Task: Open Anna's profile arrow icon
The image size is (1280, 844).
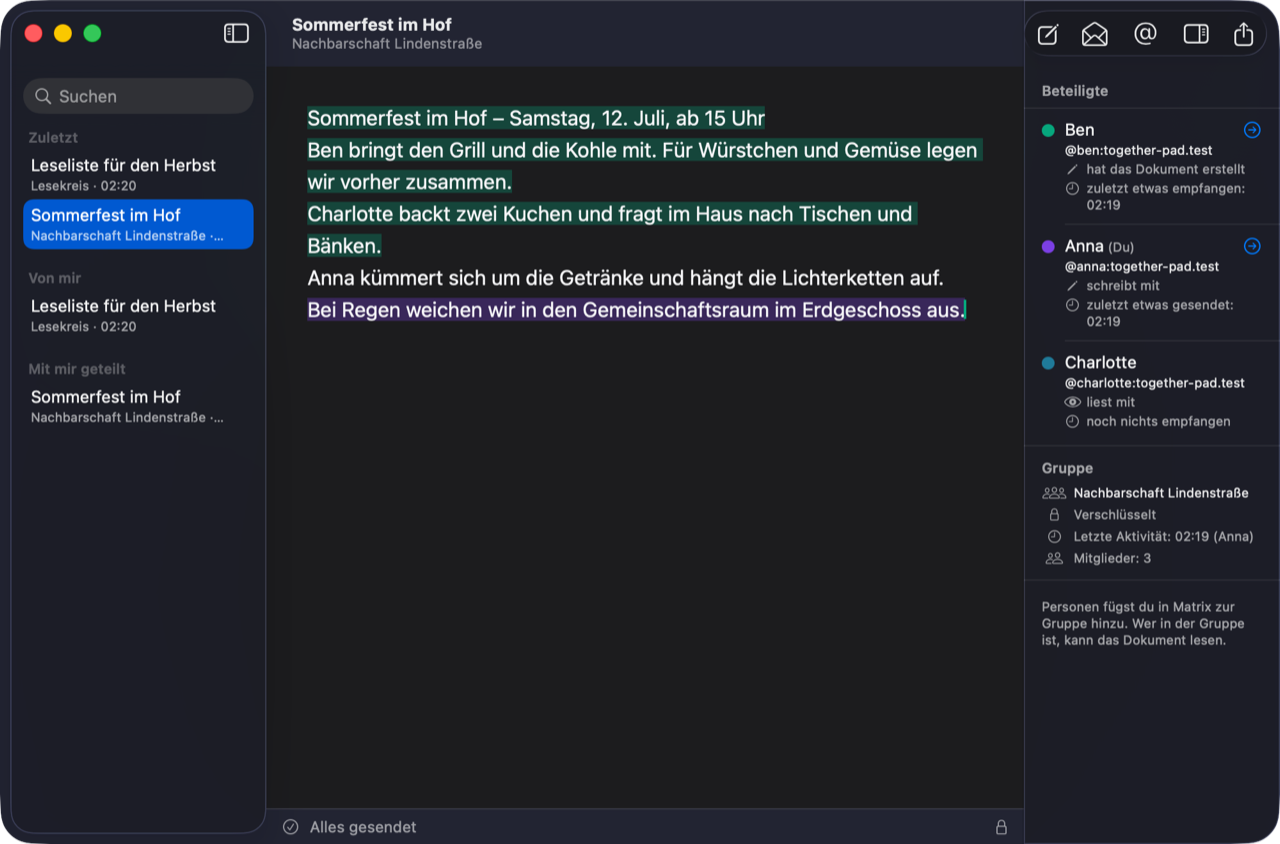Action: 1252,246
